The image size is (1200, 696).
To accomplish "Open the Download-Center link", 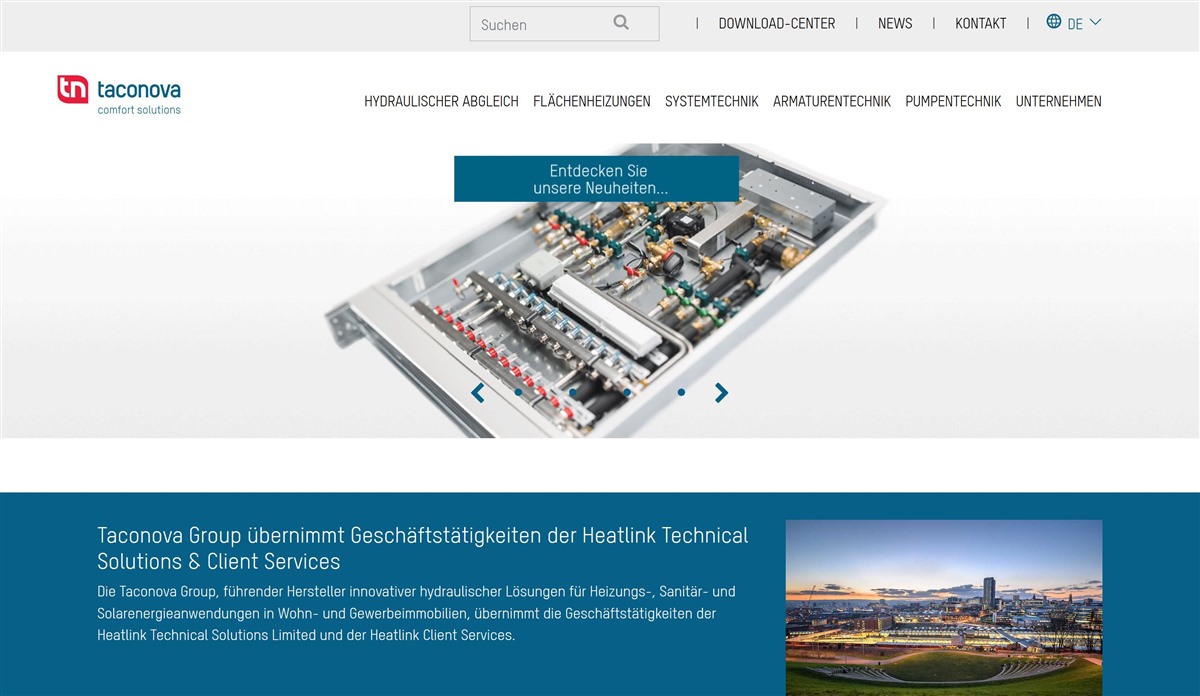I will 777,23.
